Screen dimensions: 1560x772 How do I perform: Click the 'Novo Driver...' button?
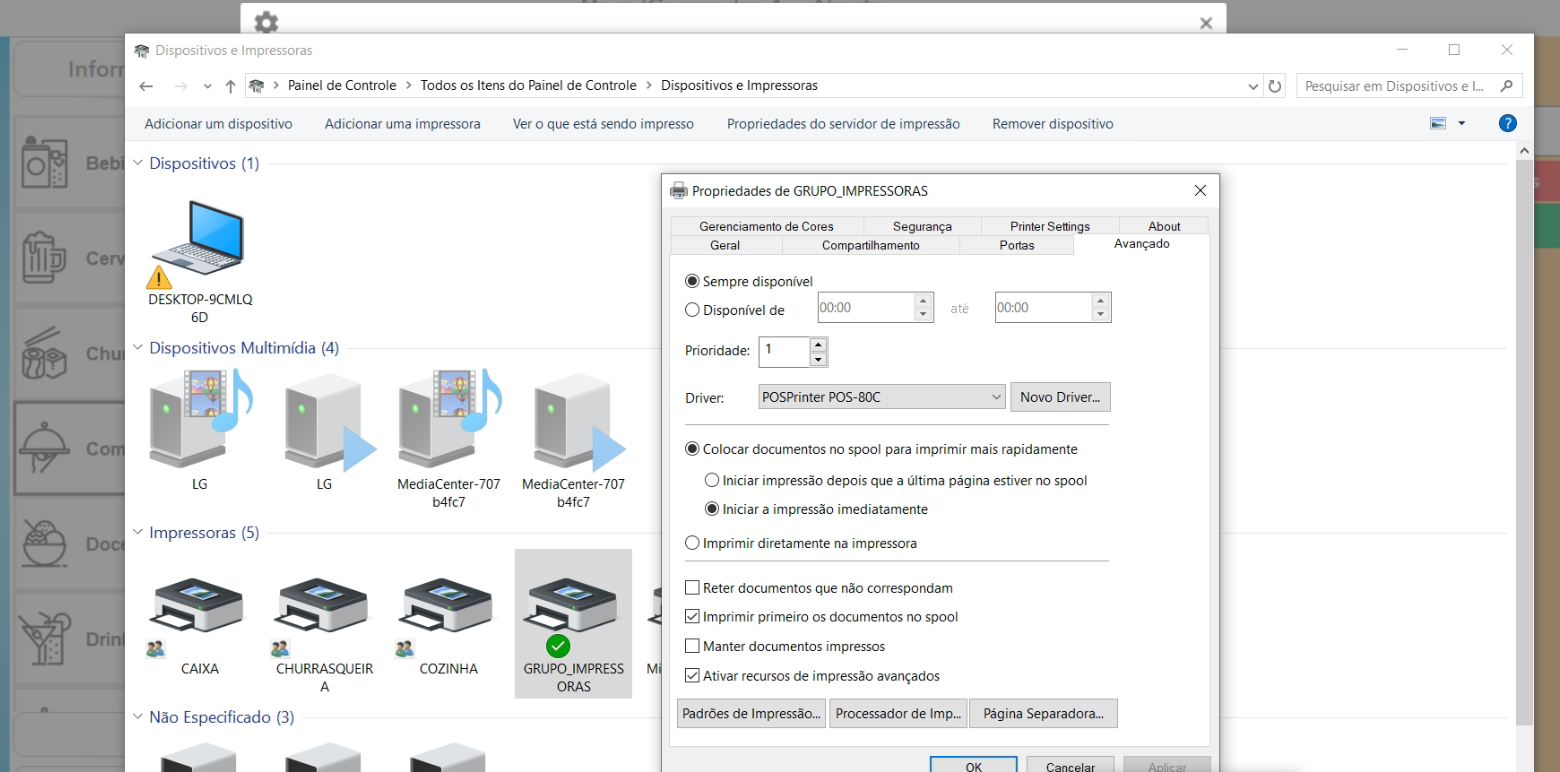coord(1059,397)
